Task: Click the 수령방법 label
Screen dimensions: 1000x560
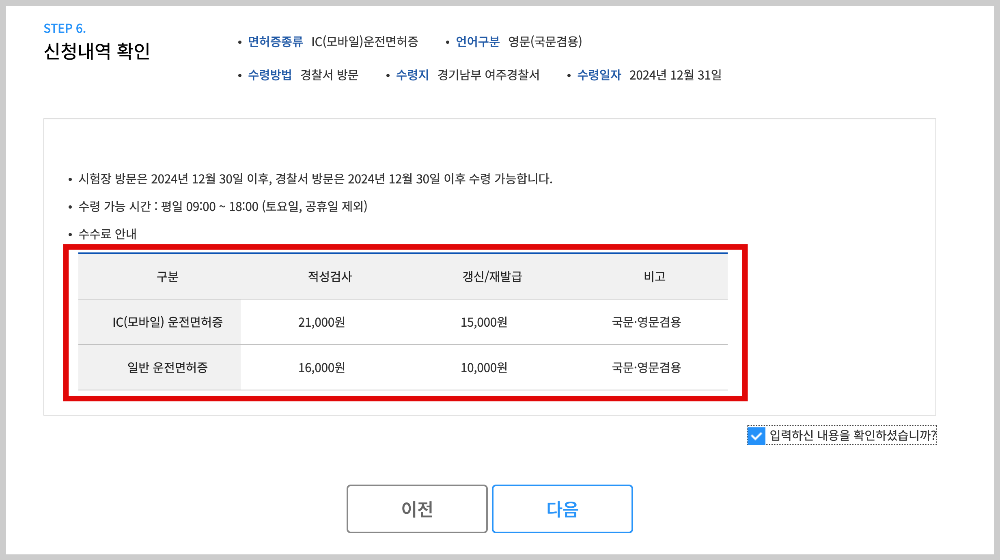Action: [x=270, y=75]
